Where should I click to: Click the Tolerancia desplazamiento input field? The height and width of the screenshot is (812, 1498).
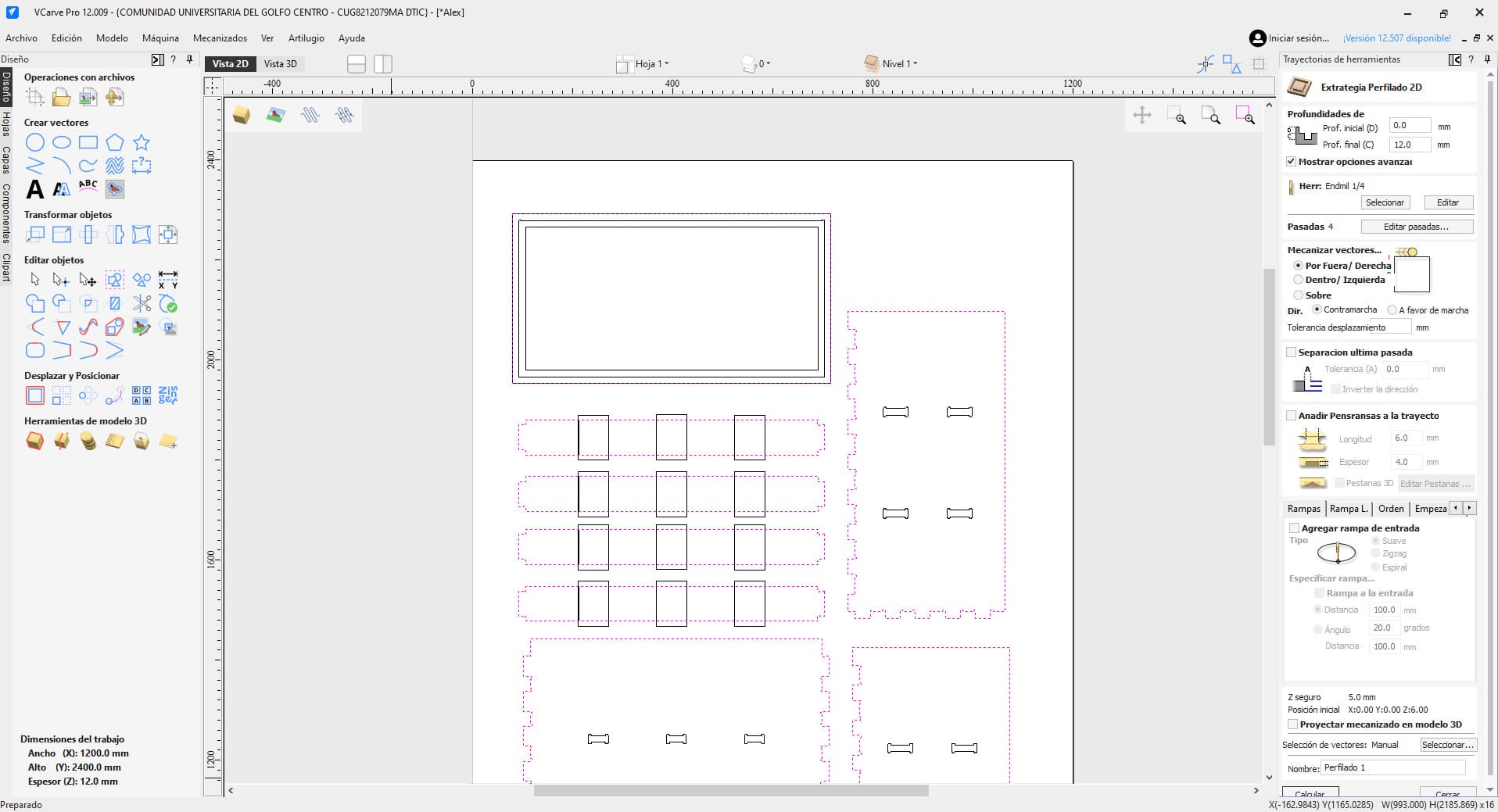(x=1389, y=327)
